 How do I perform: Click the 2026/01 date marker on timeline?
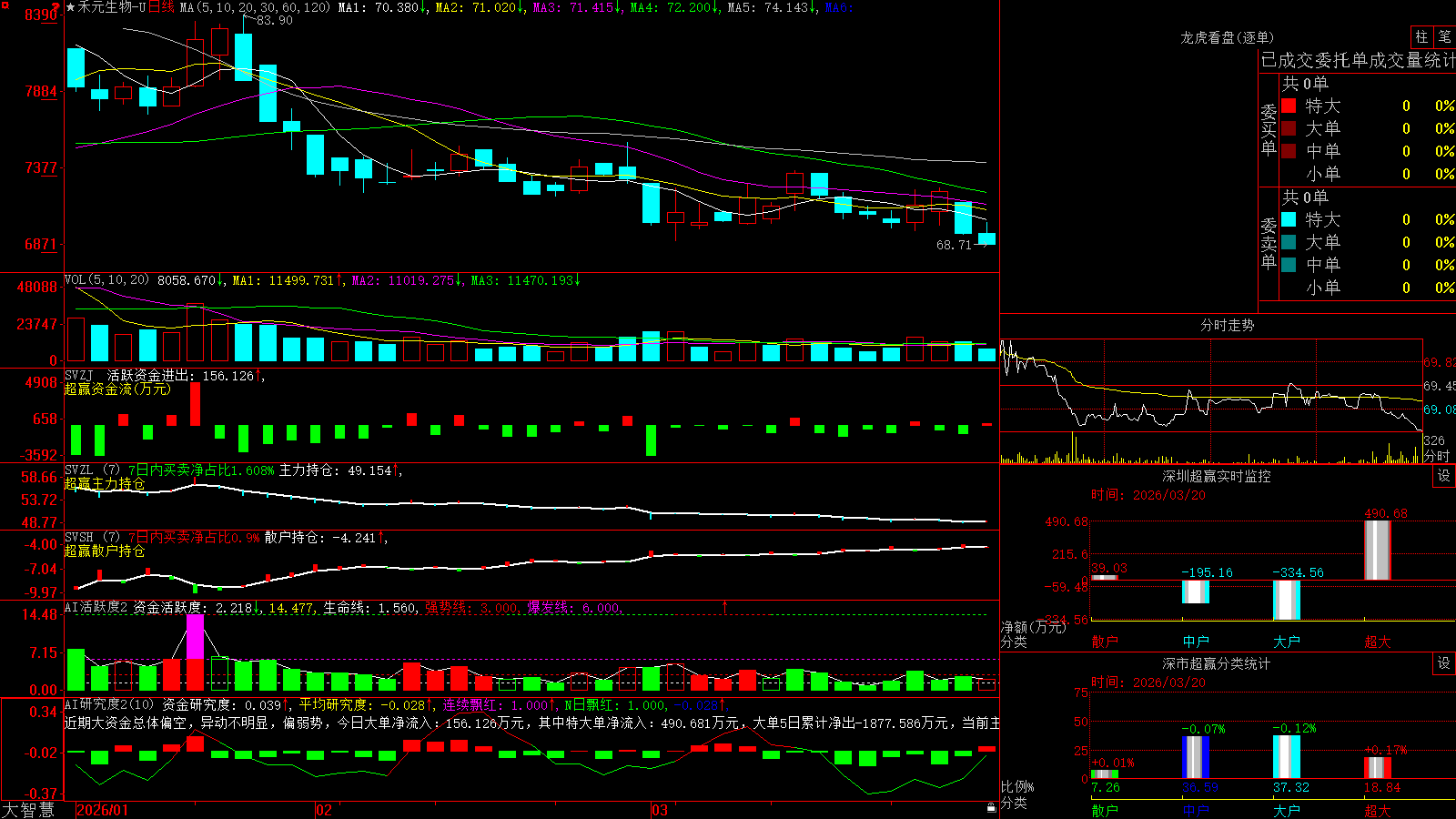click(103, 810)
